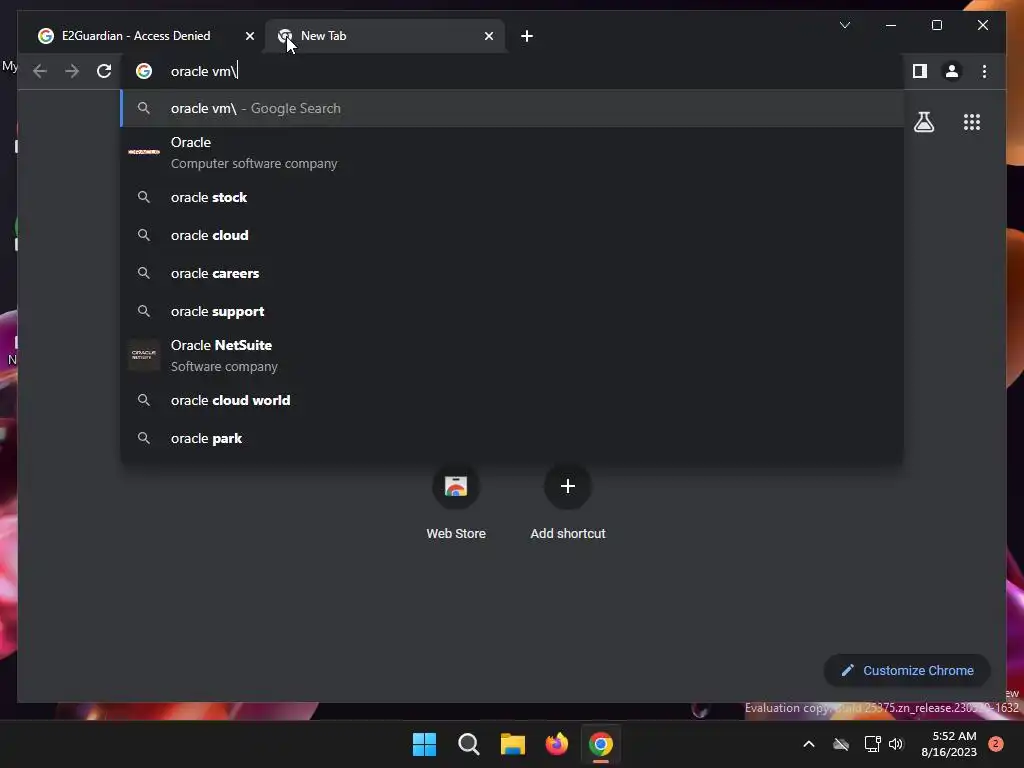Open the clock showing 5:52 AM
1024x768 pixels.
949,744
